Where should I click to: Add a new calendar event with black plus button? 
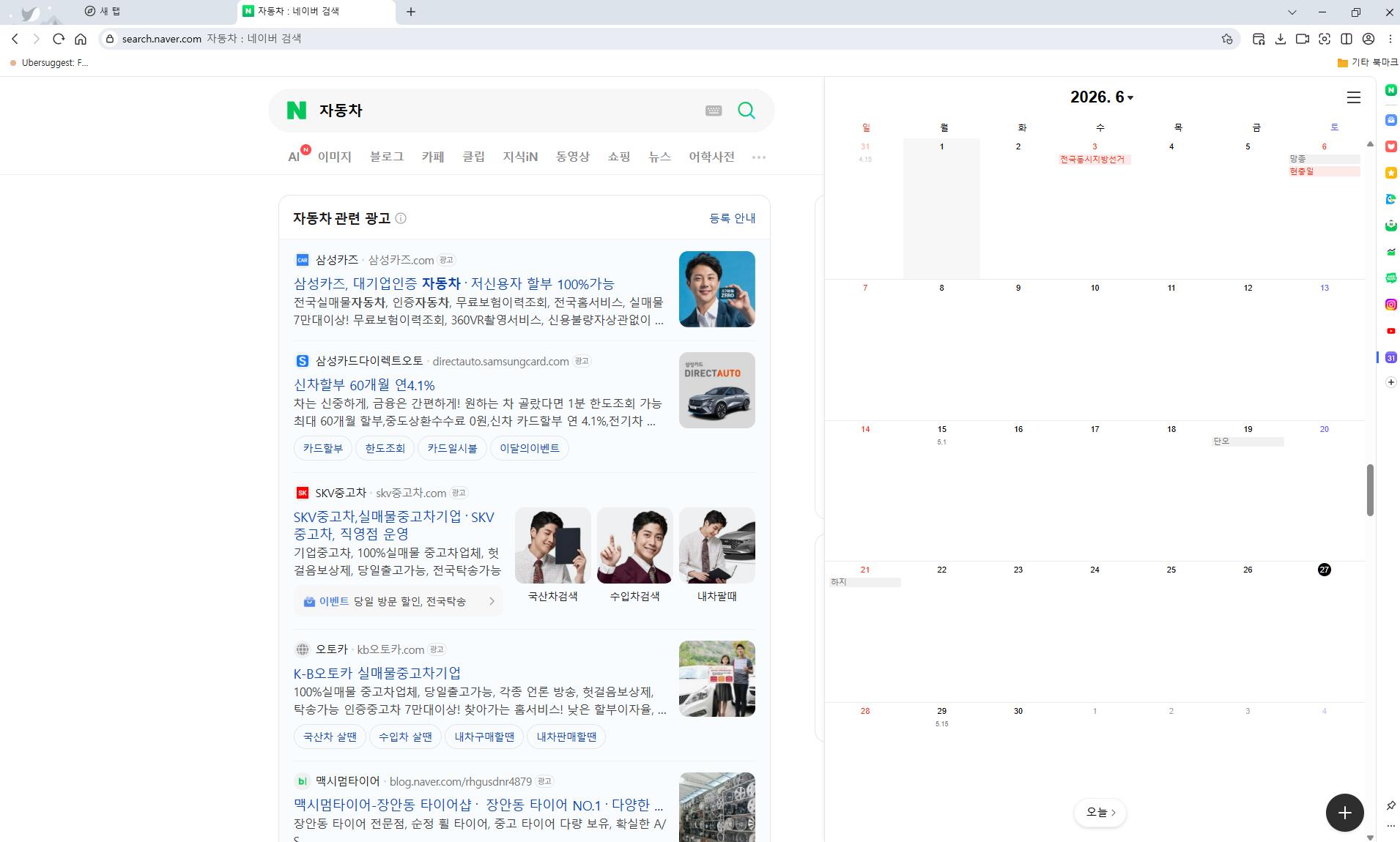click(x=1344, y=813)
